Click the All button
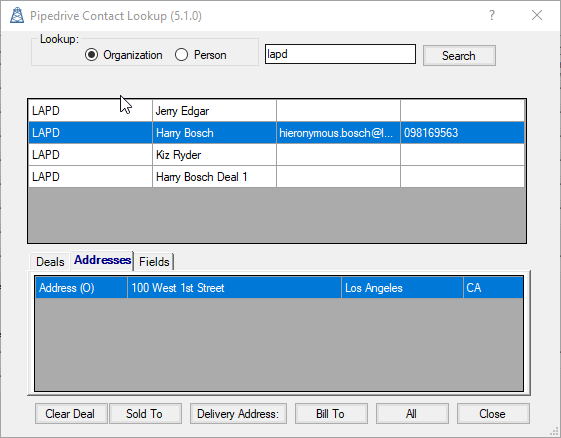The image size is (561, 438). coord(412,414)
